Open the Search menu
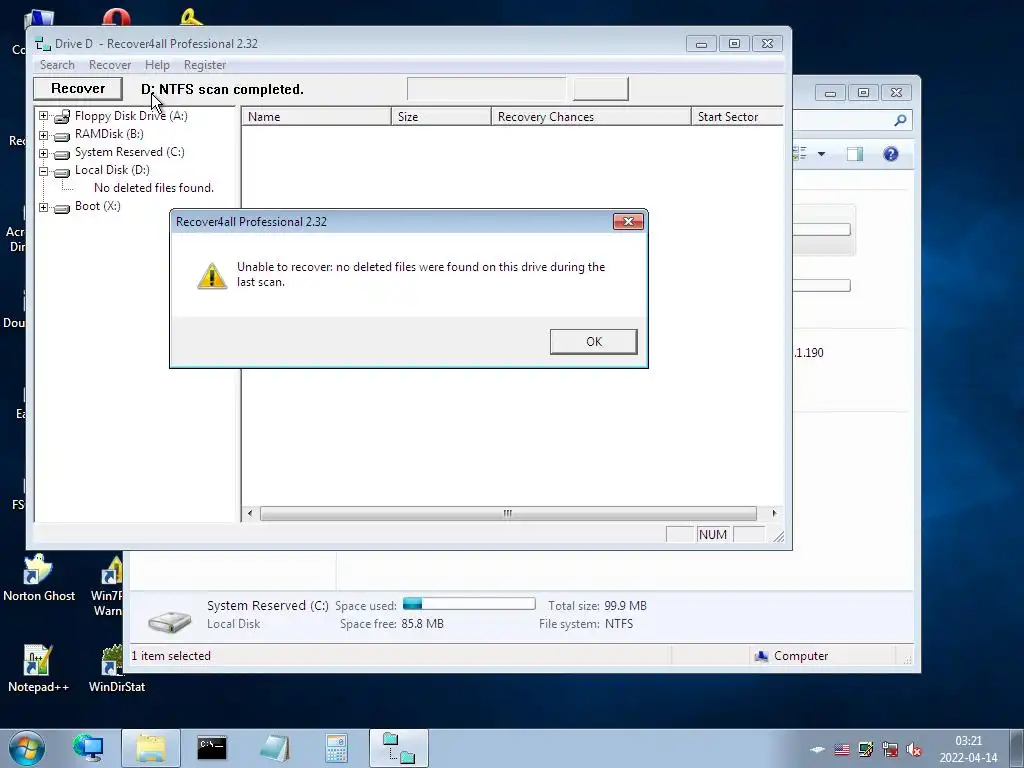The height and width of the screenshot is (768, 1024). pyautogui.click(x=57, y=65)
